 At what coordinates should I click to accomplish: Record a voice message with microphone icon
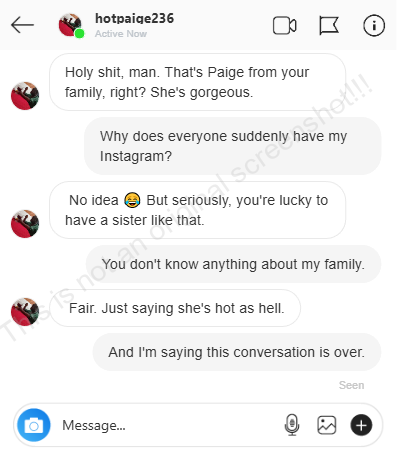click(292, 425)
